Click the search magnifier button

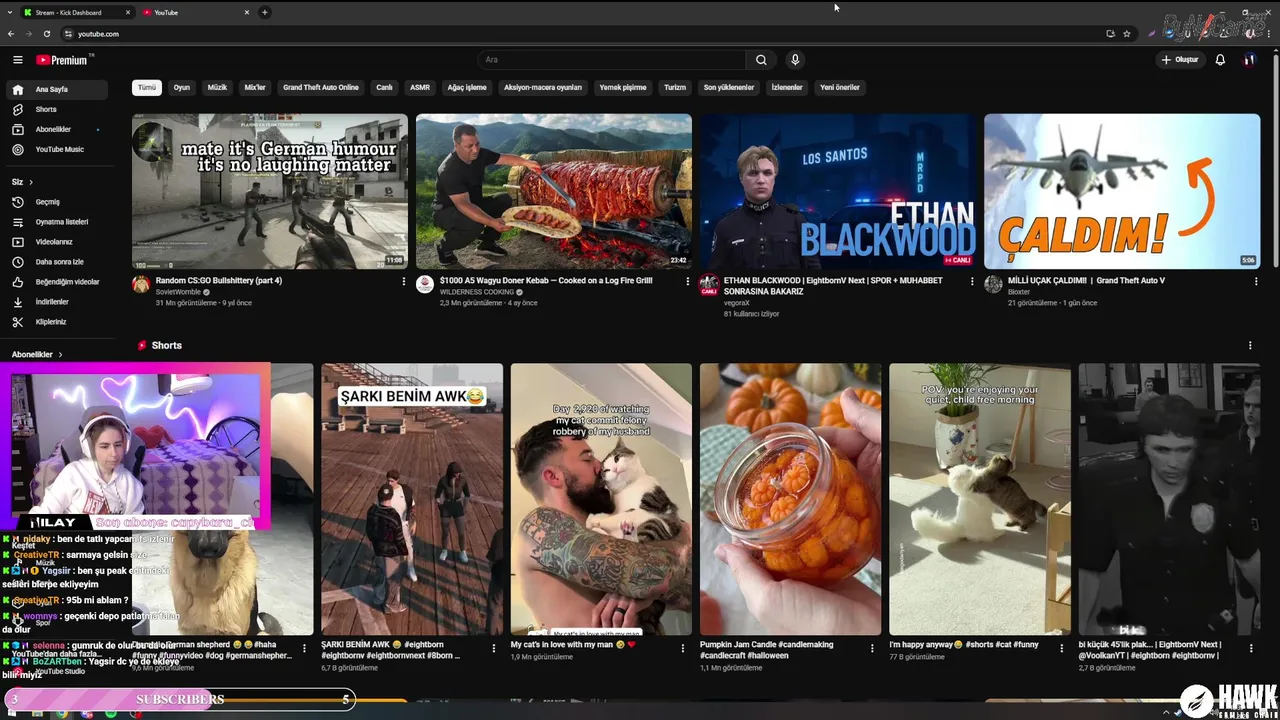tap(761, 60)
